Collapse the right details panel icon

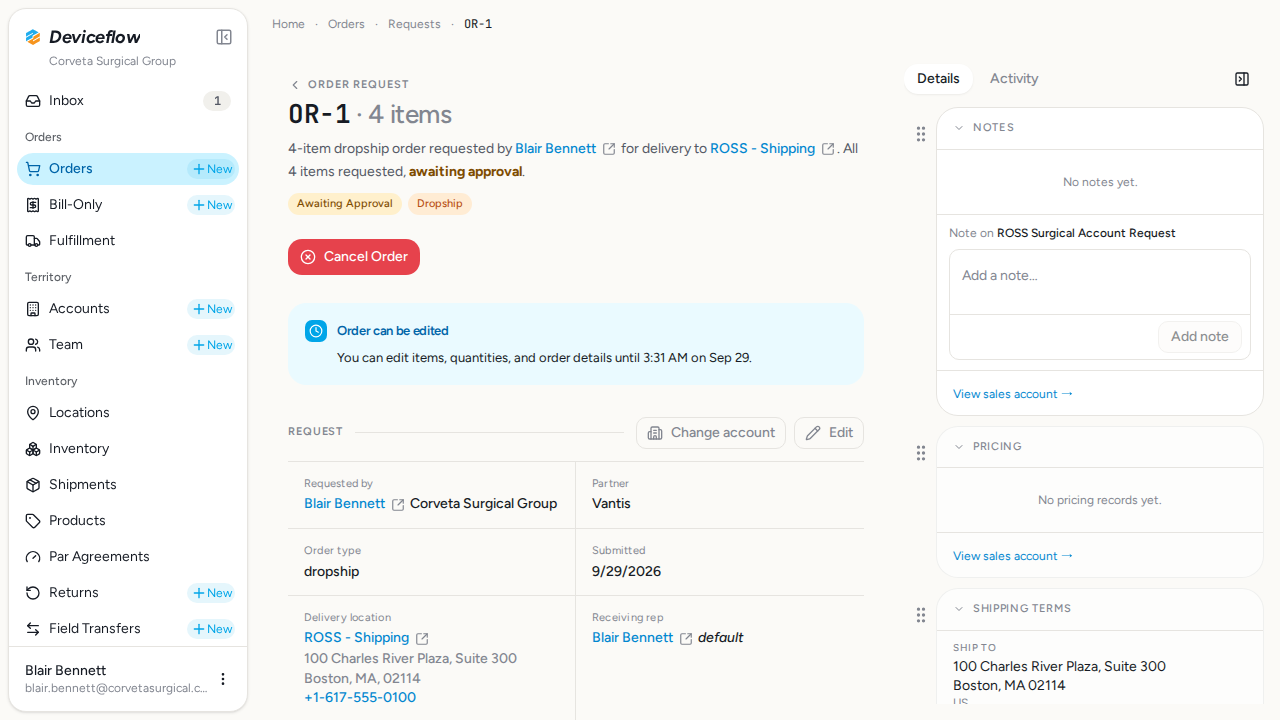coord(1242,79)
